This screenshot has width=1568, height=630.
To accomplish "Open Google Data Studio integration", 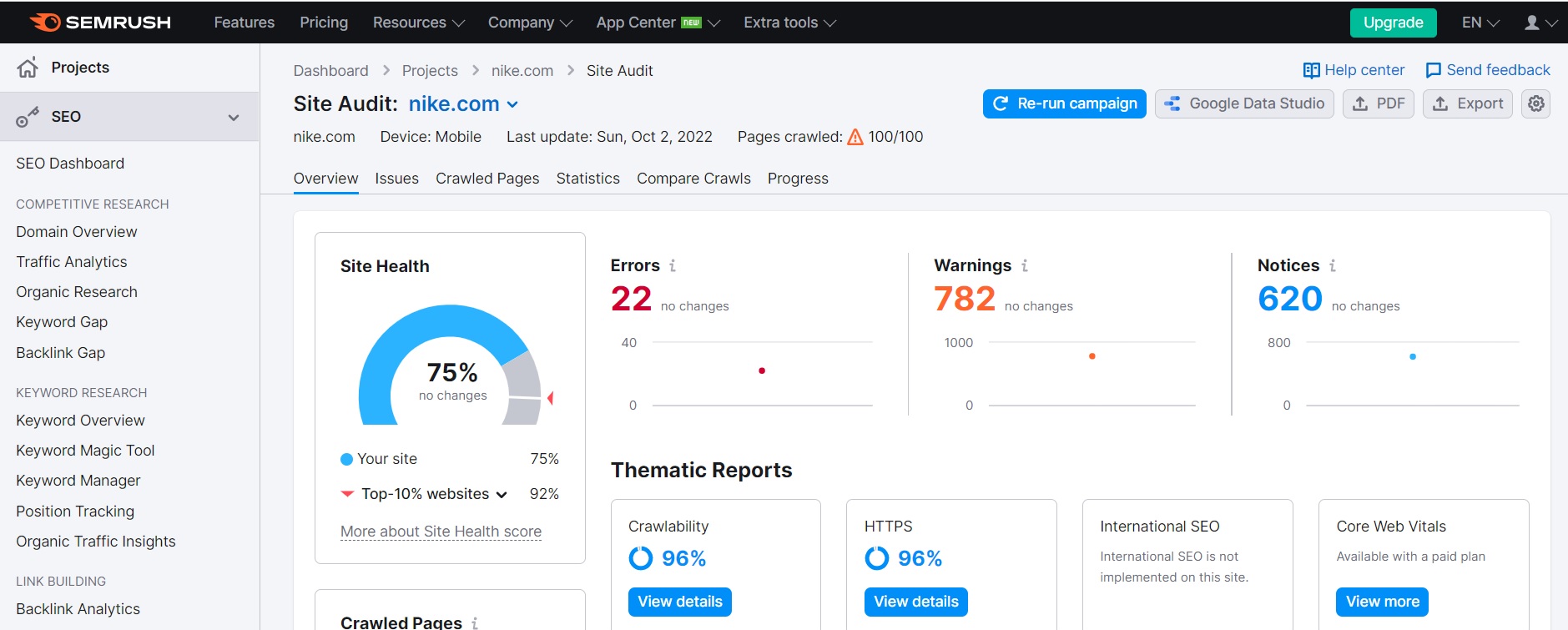I will tap(1244, 103).
